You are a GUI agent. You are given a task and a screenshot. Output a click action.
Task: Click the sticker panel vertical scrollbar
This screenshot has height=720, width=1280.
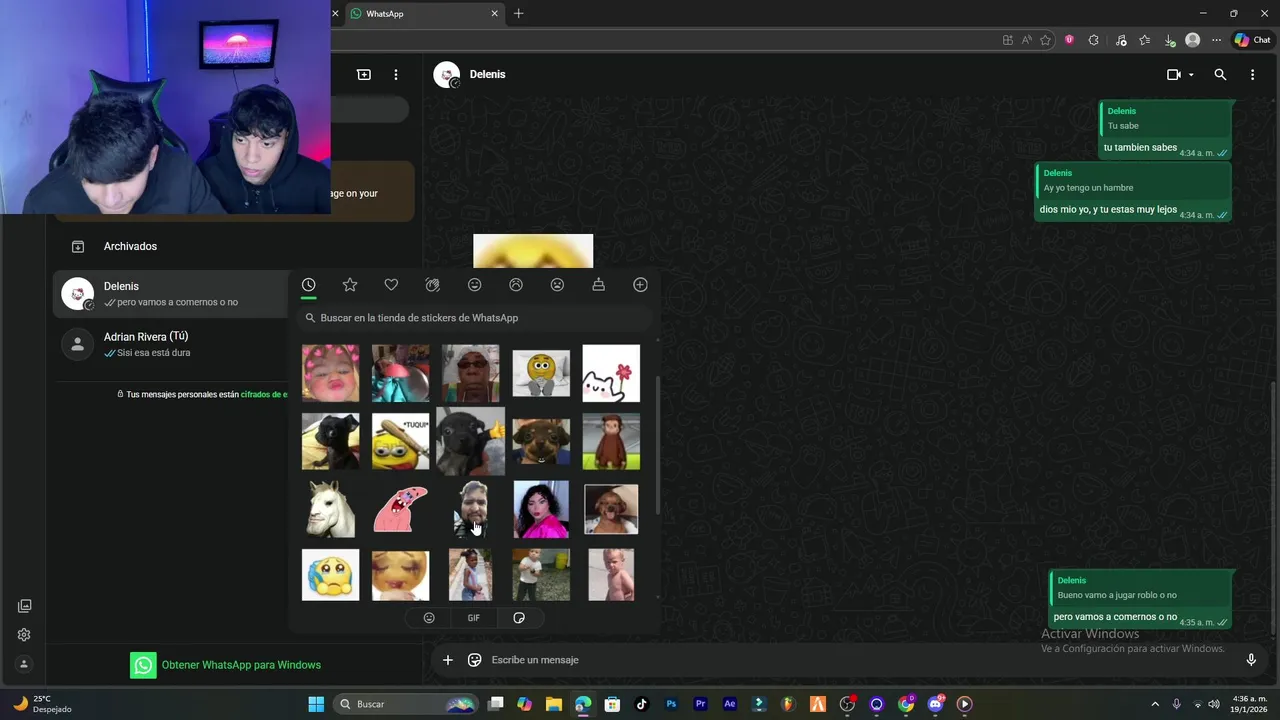657,445
